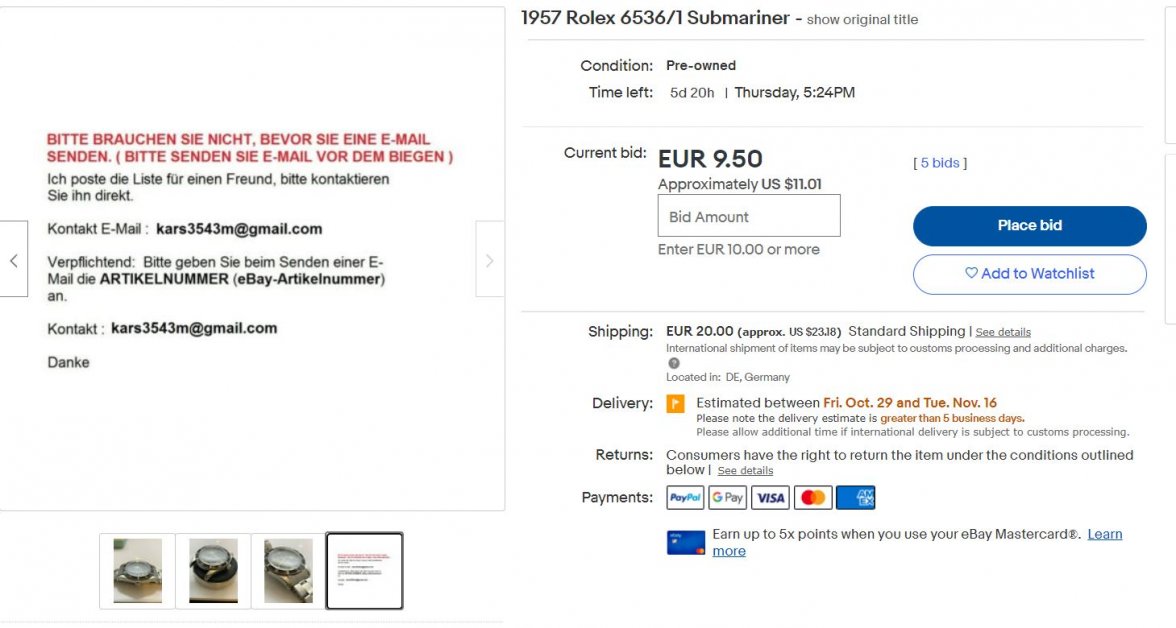Select the second watch thumbnail
Screen dimensions: 1176x628
coord(213,571)
